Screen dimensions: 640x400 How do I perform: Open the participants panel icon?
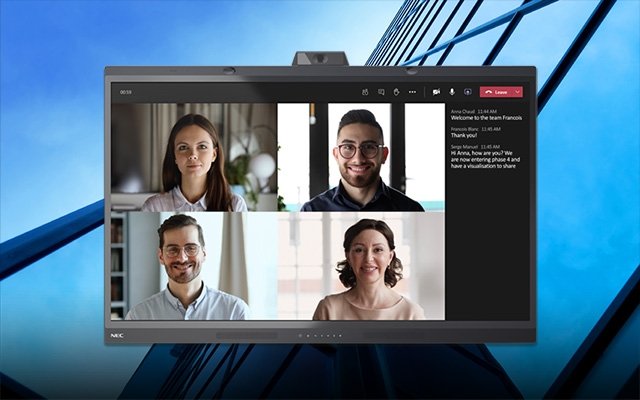click(366, 92)
